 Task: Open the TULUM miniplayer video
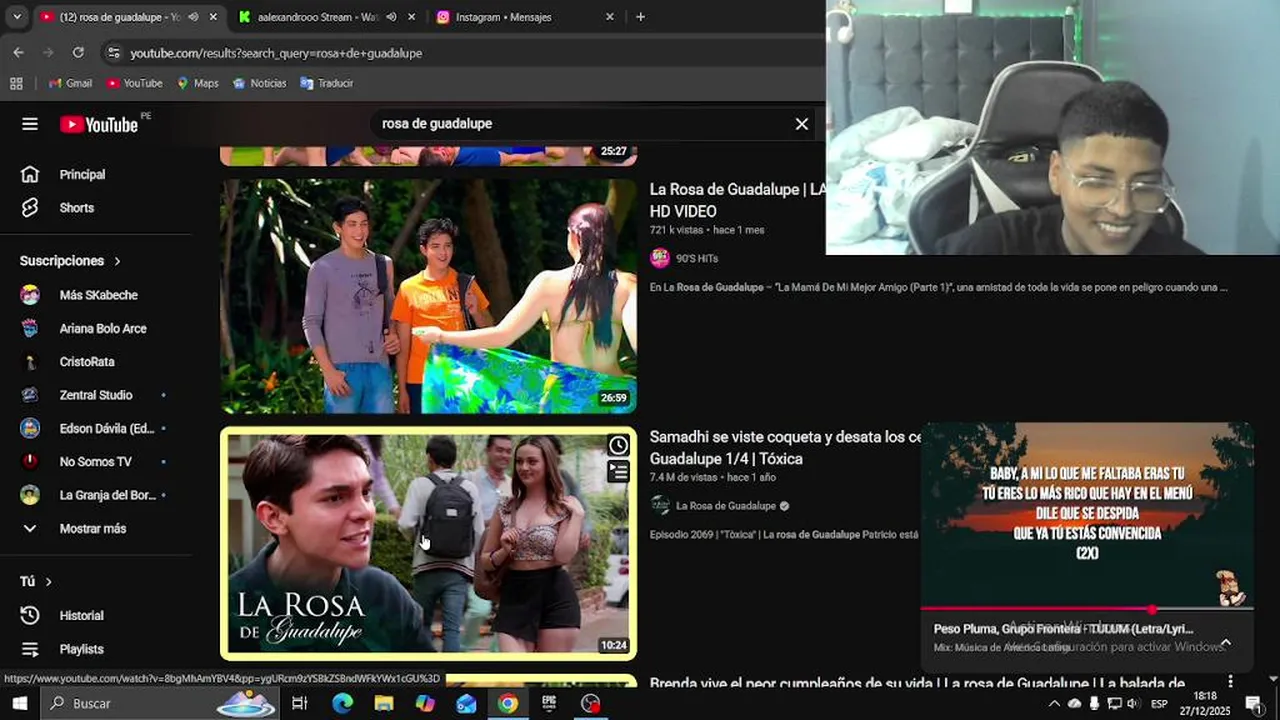tap(1087, 515)
